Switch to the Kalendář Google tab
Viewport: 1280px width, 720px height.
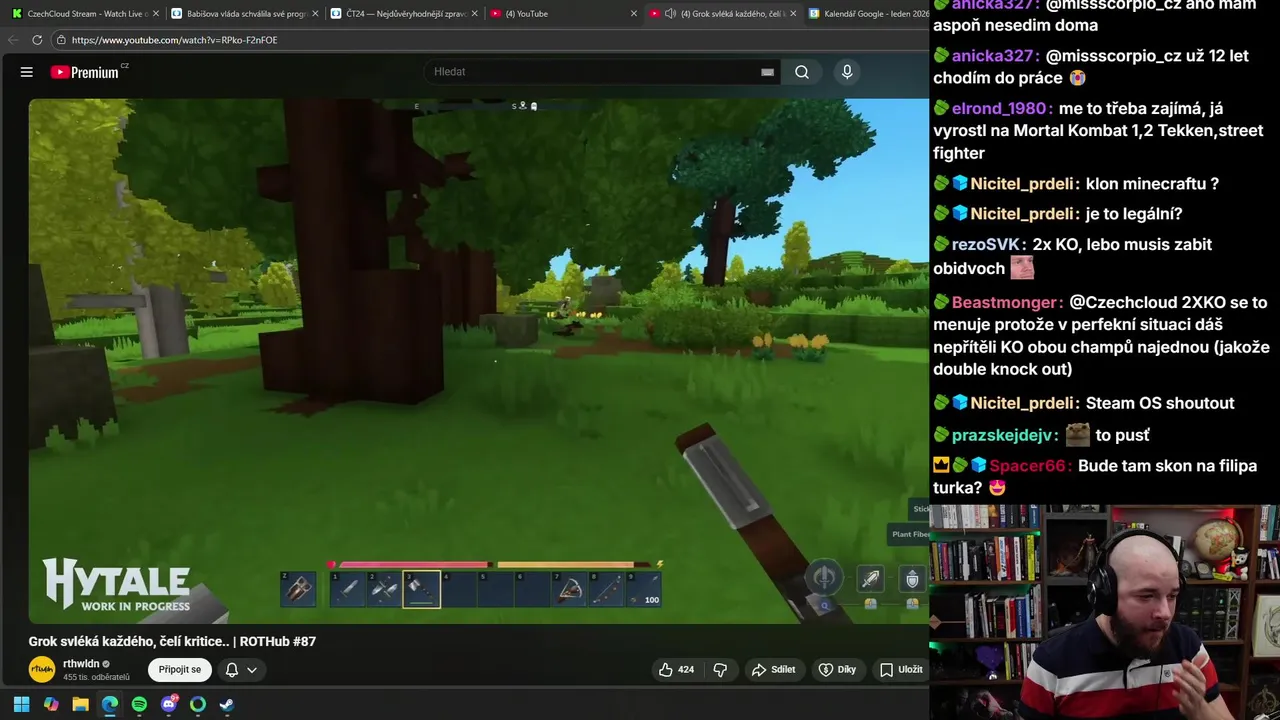[868, 14]
